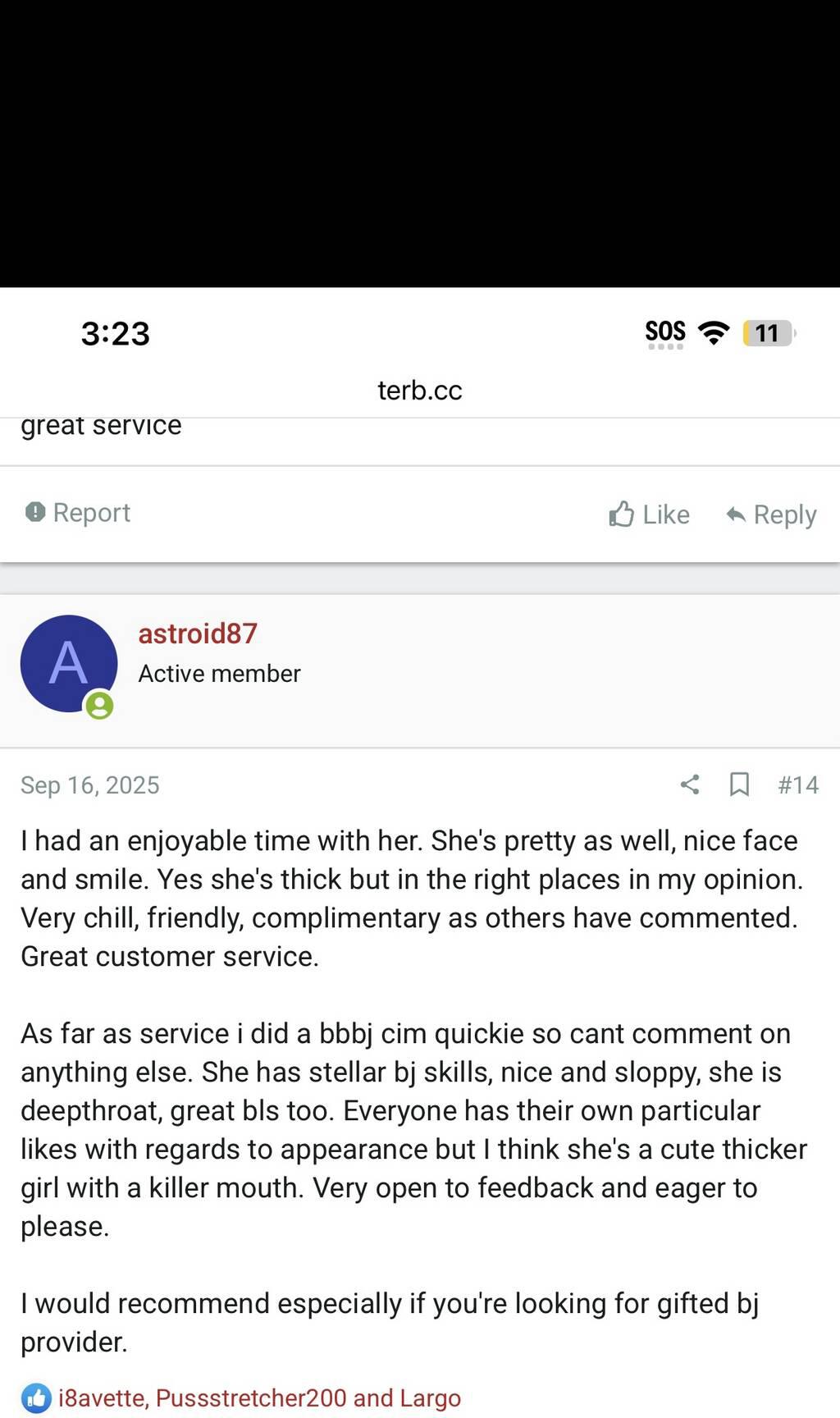840x1418 pixels.
Task: Click the 'I would recommend' paragraph
Action: point(390,1322)
